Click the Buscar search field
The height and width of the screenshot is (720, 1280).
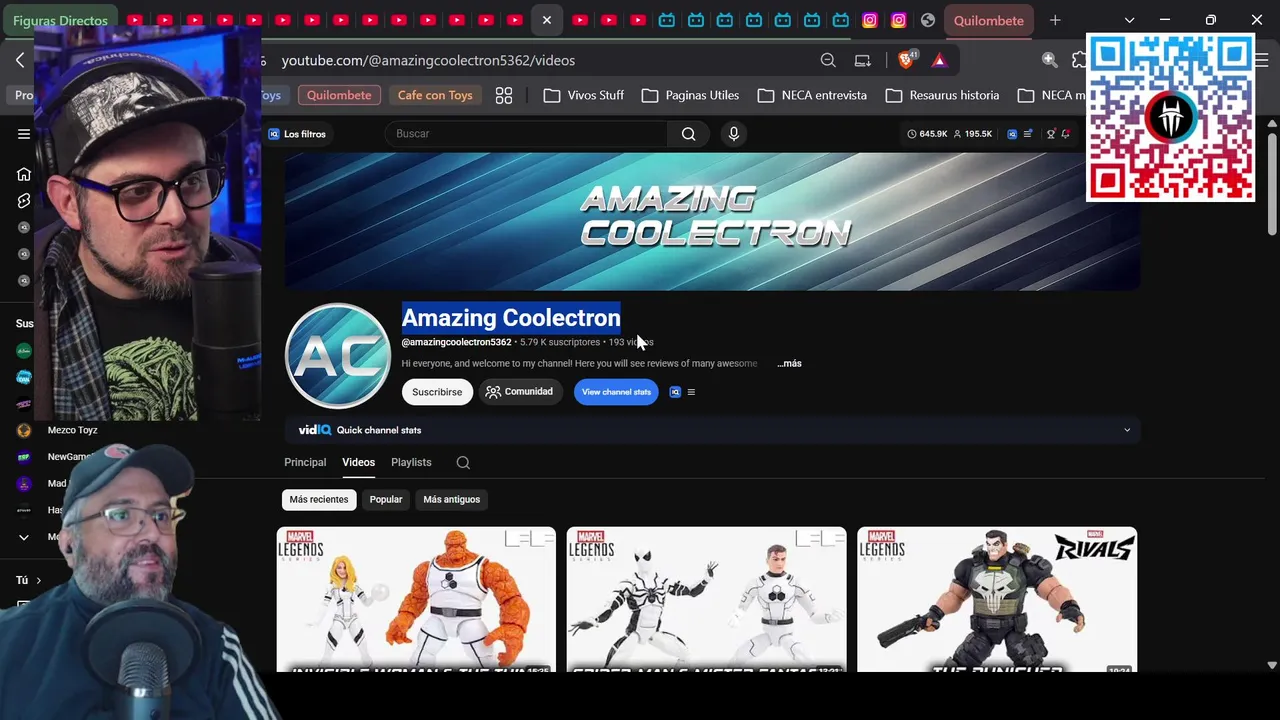click(526, 134)
